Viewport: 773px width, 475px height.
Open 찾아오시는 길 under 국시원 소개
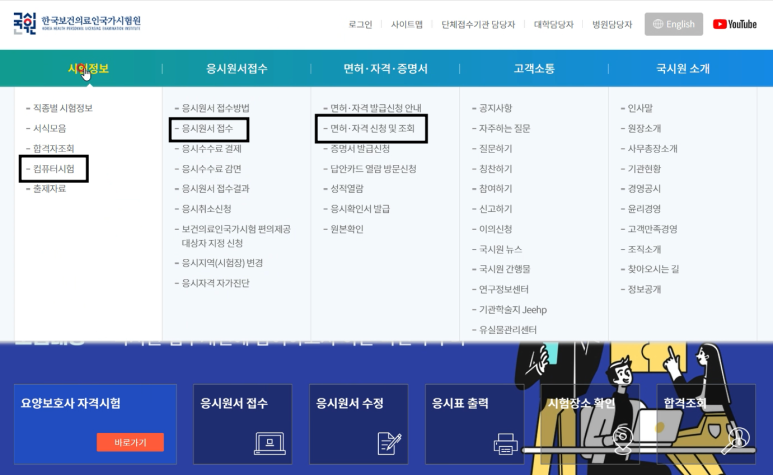coord(653,269)
